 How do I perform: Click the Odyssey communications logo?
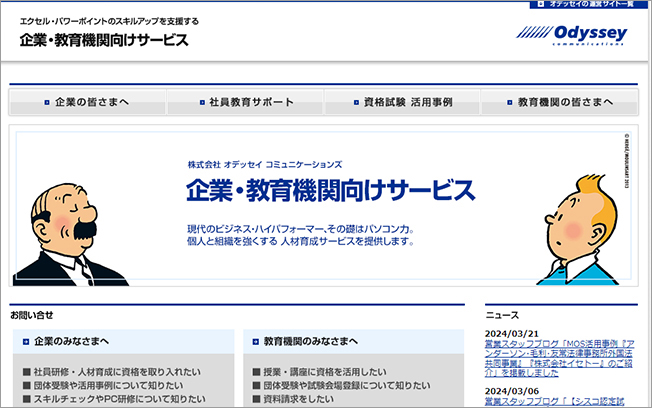[x=572, y=35]
